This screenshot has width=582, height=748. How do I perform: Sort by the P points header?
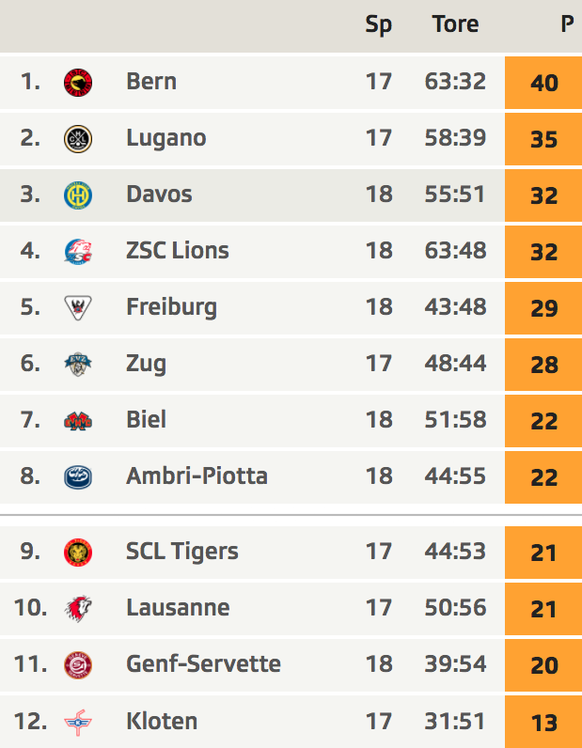click(567, 24)
